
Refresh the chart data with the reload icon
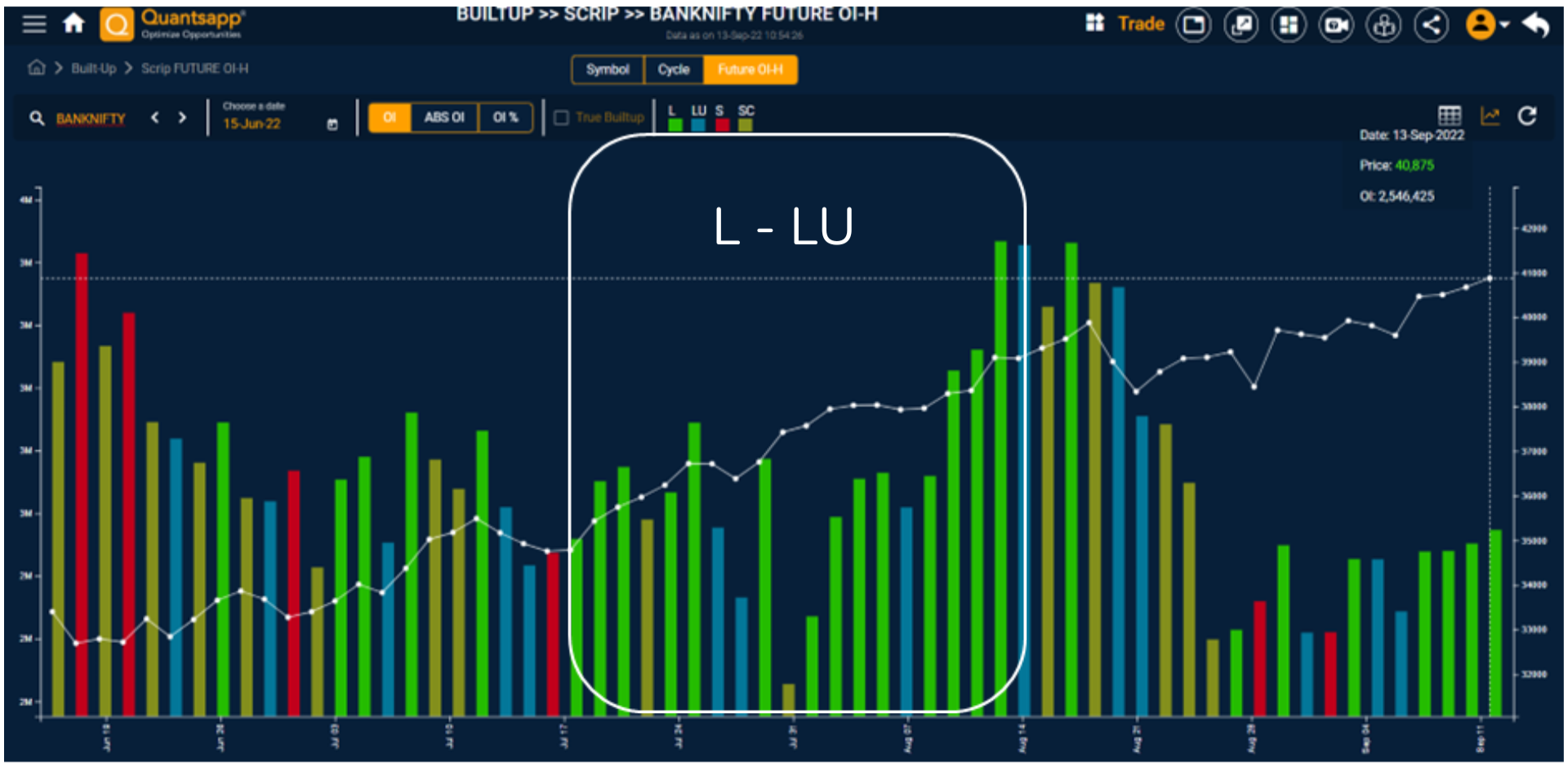tap(1526, 116)
